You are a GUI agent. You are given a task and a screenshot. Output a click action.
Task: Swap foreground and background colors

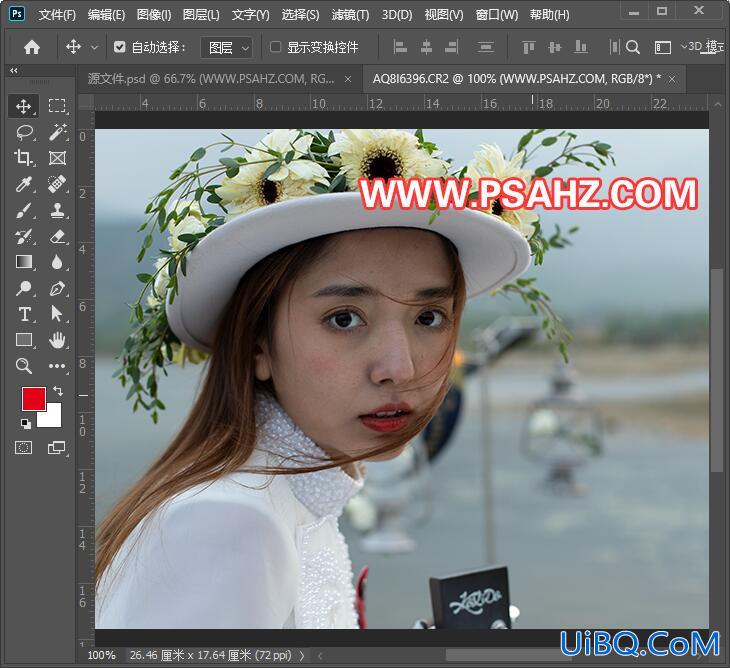[58, 391]
